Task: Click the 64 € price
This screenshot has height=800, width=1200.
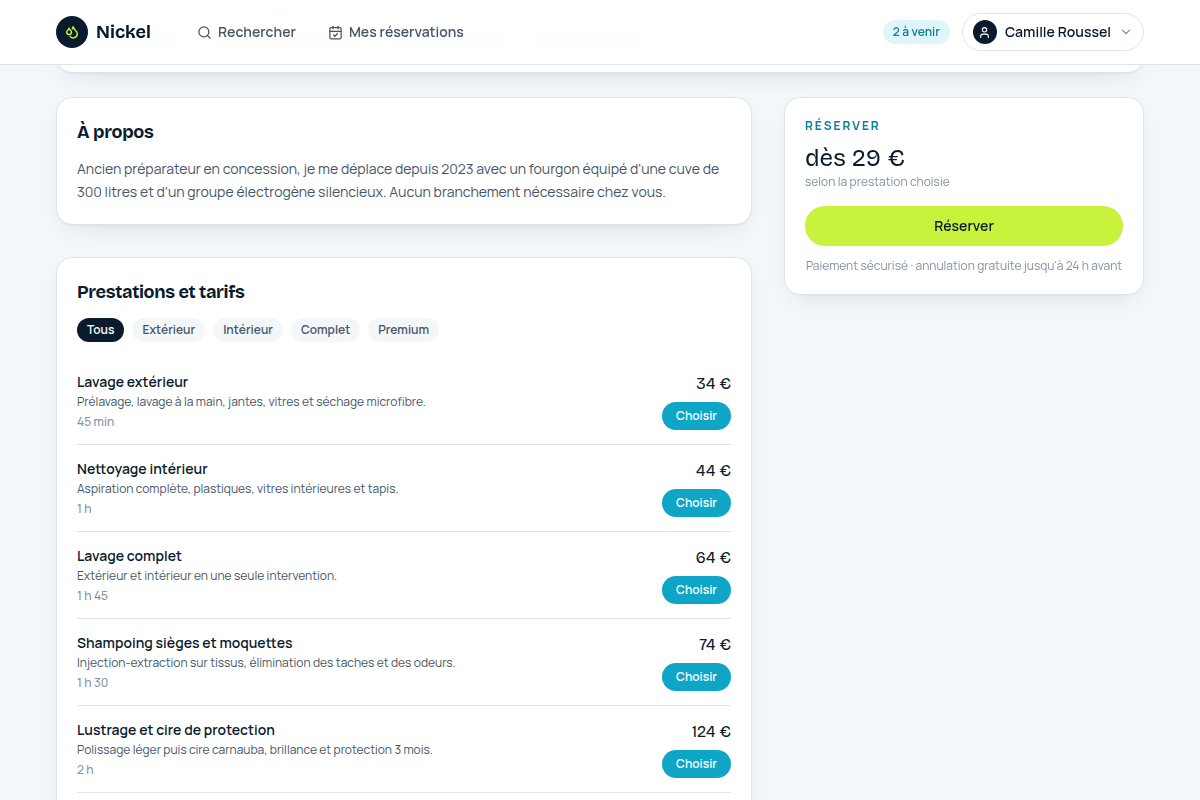Action: click(x=713, y=557)
